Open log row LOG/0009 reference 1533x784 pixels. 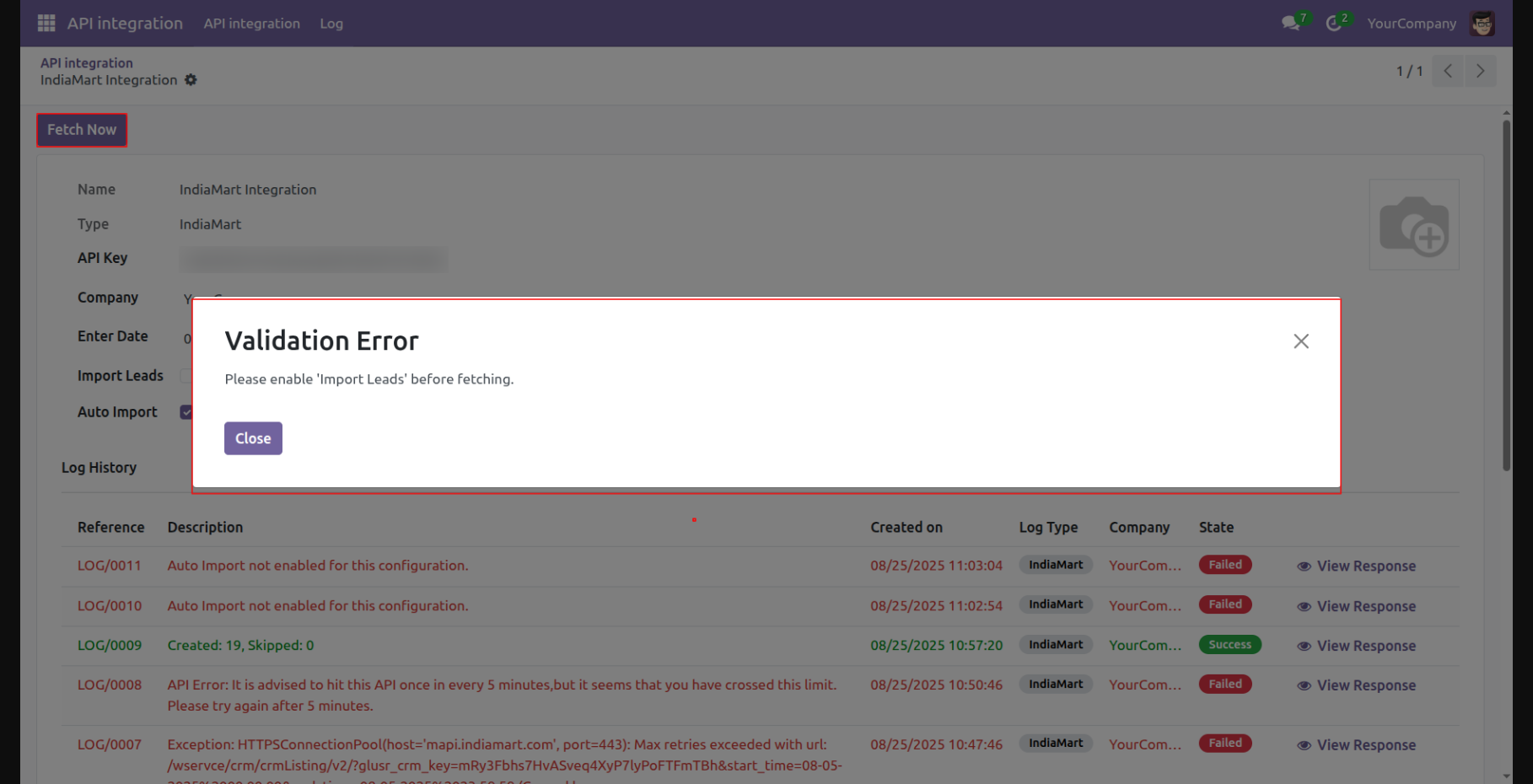(x=110, y=646)
